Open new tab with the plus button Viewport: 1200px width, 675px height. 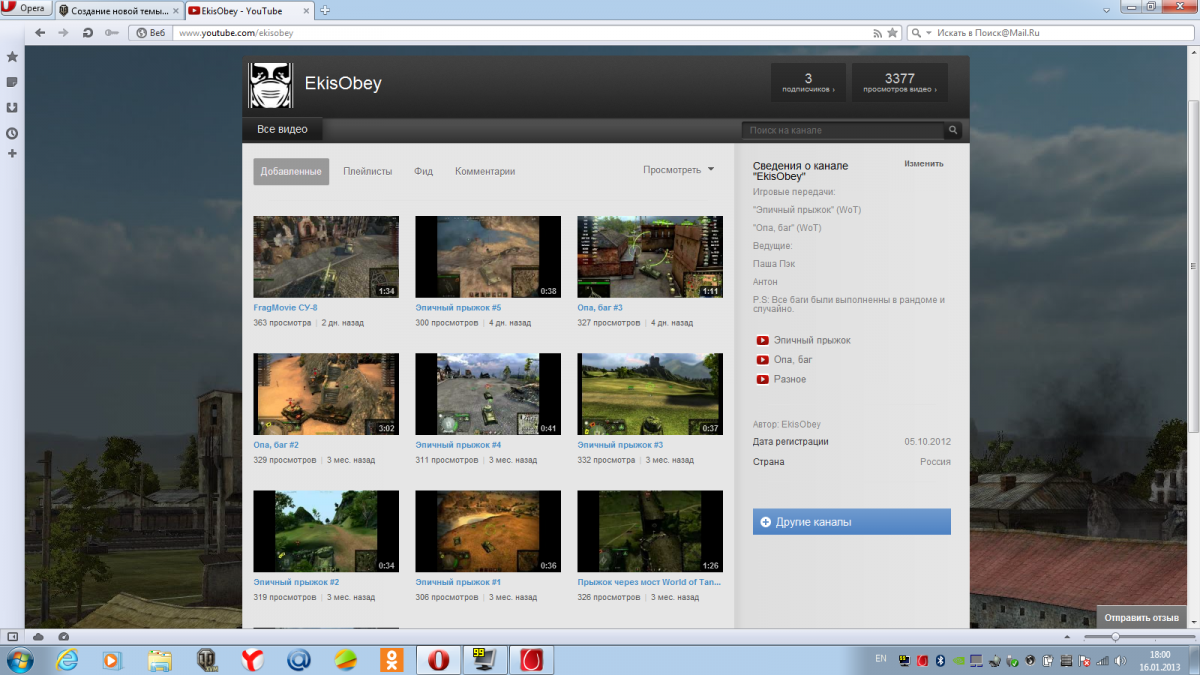pos(325,10)
